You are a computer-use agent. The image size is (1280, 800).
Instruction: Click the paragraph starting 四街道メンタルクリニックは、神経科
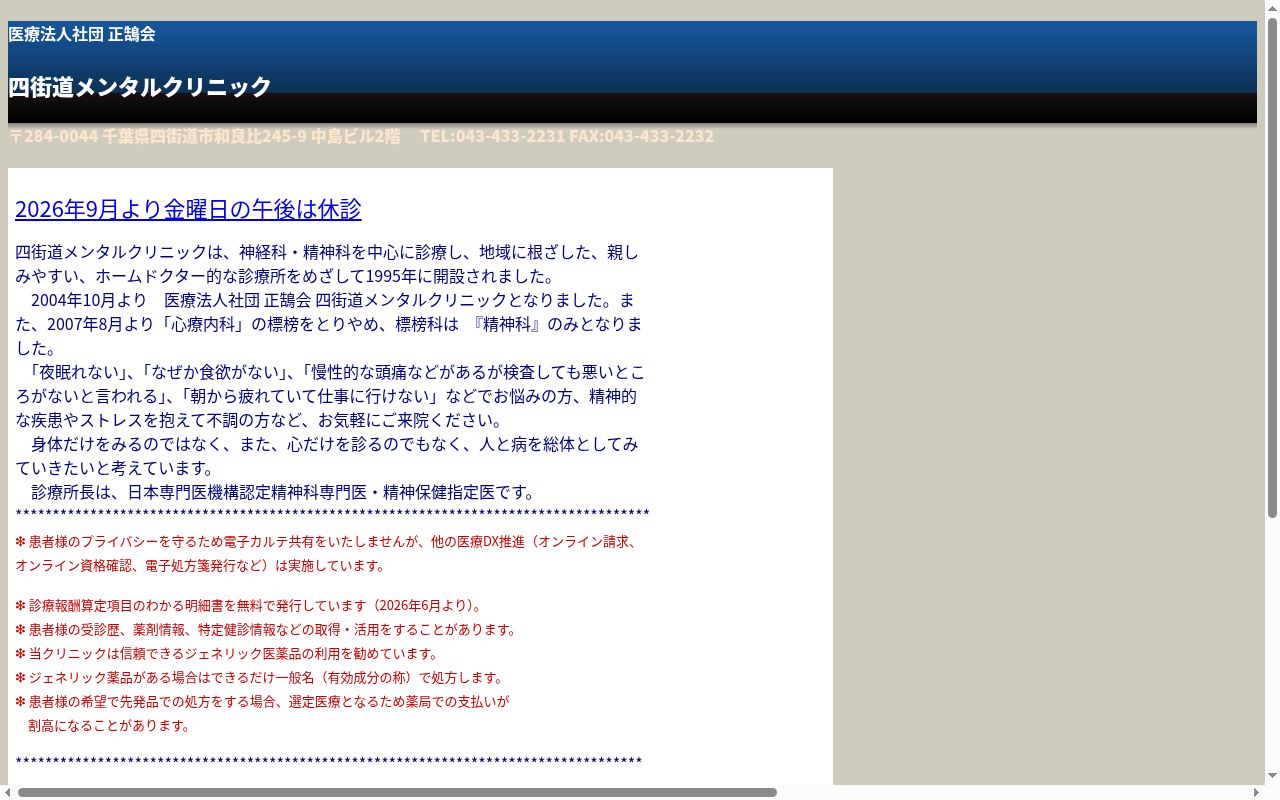327,264
